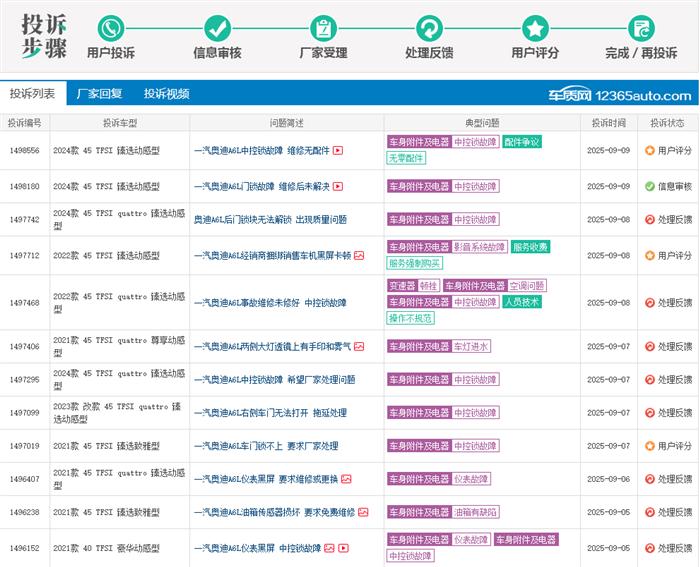Open complaint 一汽奥迪A6L门锁故障 维修后未解决

click(x=260, y=187)
